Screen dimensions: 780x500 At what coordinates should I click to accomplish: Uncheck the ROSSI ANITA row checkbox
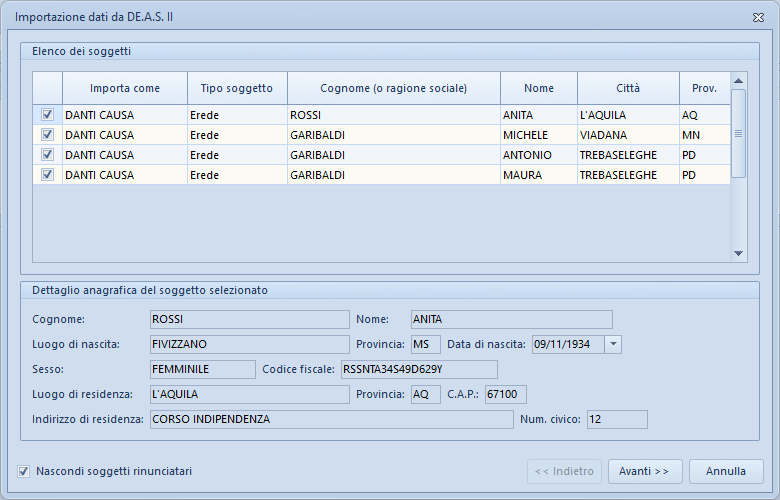point(47,115)
